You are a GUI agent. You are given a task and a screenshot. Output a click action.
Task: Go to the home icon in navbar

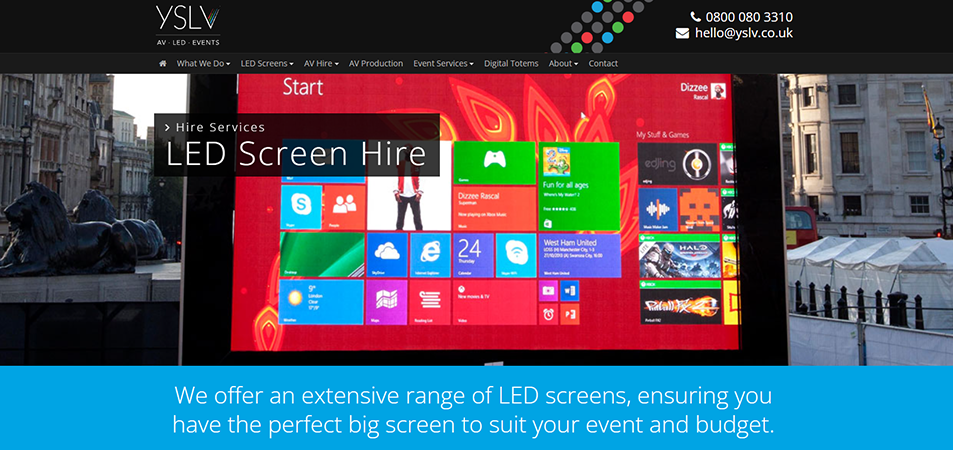pyautogui.click(x=162, y=63)
